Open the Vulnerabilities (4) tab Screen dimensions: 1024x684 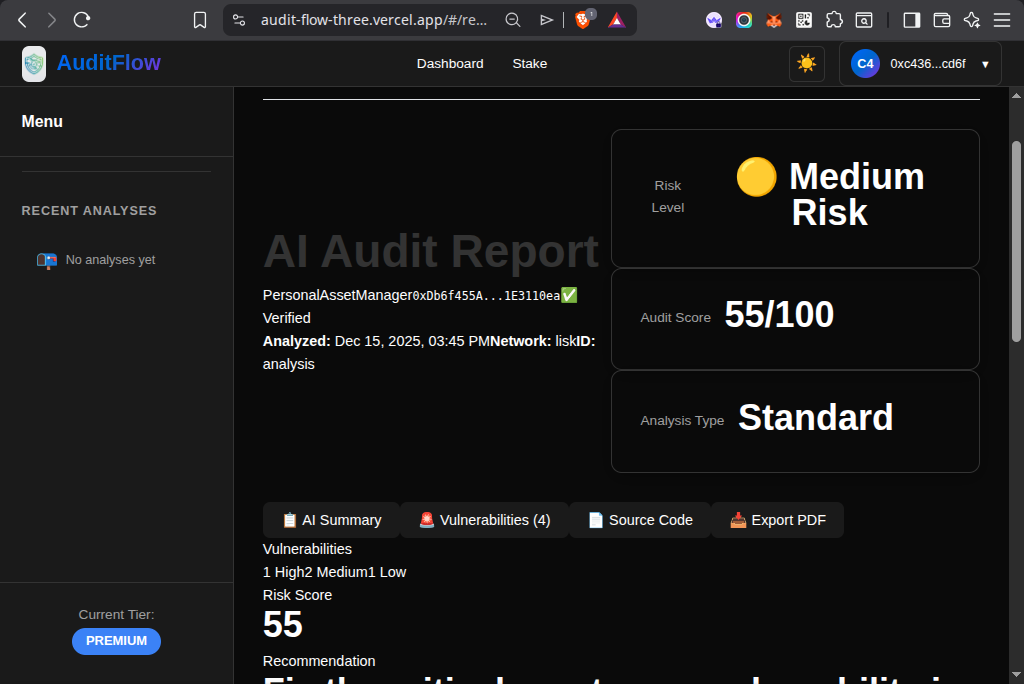pos(484,520)
